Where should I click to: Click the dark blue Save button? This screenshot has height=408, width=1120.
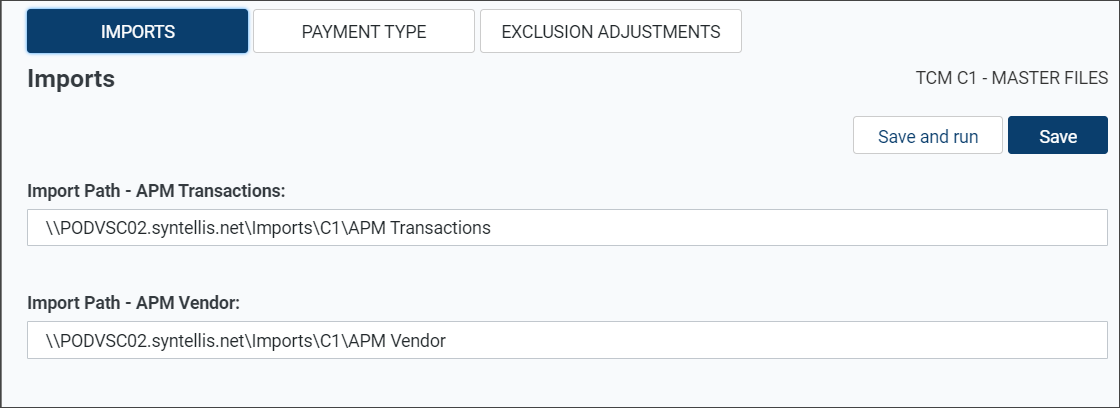[1058, 136]
